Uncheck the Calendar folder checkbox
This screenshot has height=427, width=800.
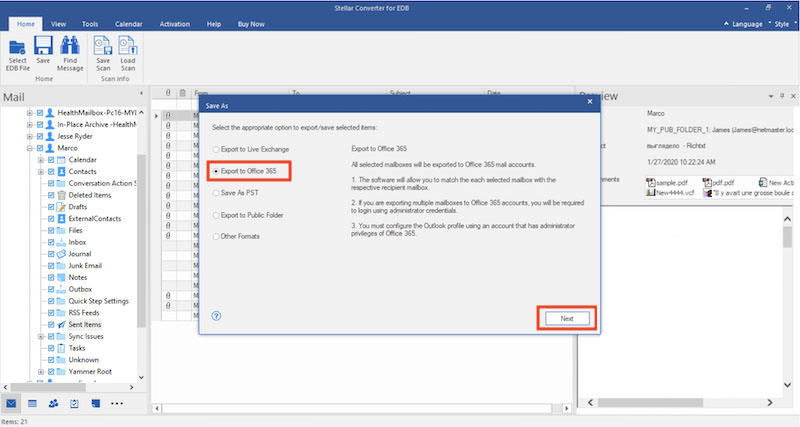pyautogui.click(x=51, y=160)
